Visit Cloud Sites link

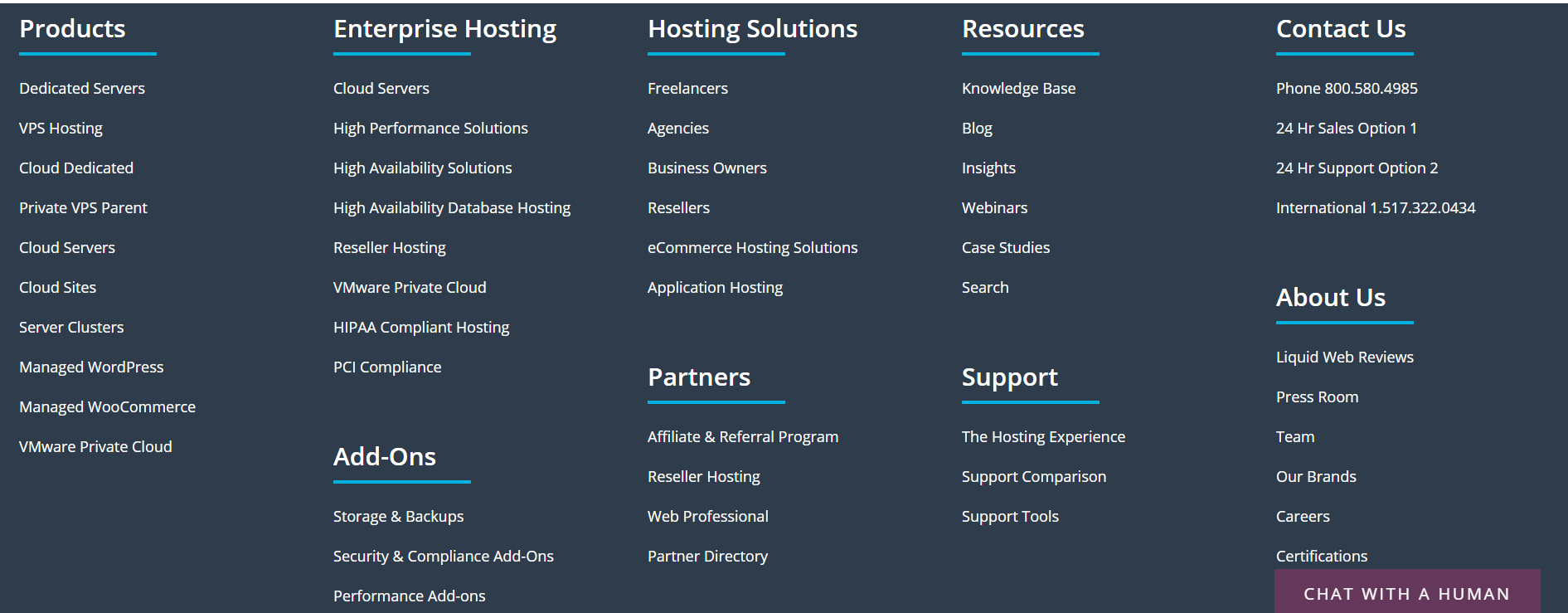point(57,287)
